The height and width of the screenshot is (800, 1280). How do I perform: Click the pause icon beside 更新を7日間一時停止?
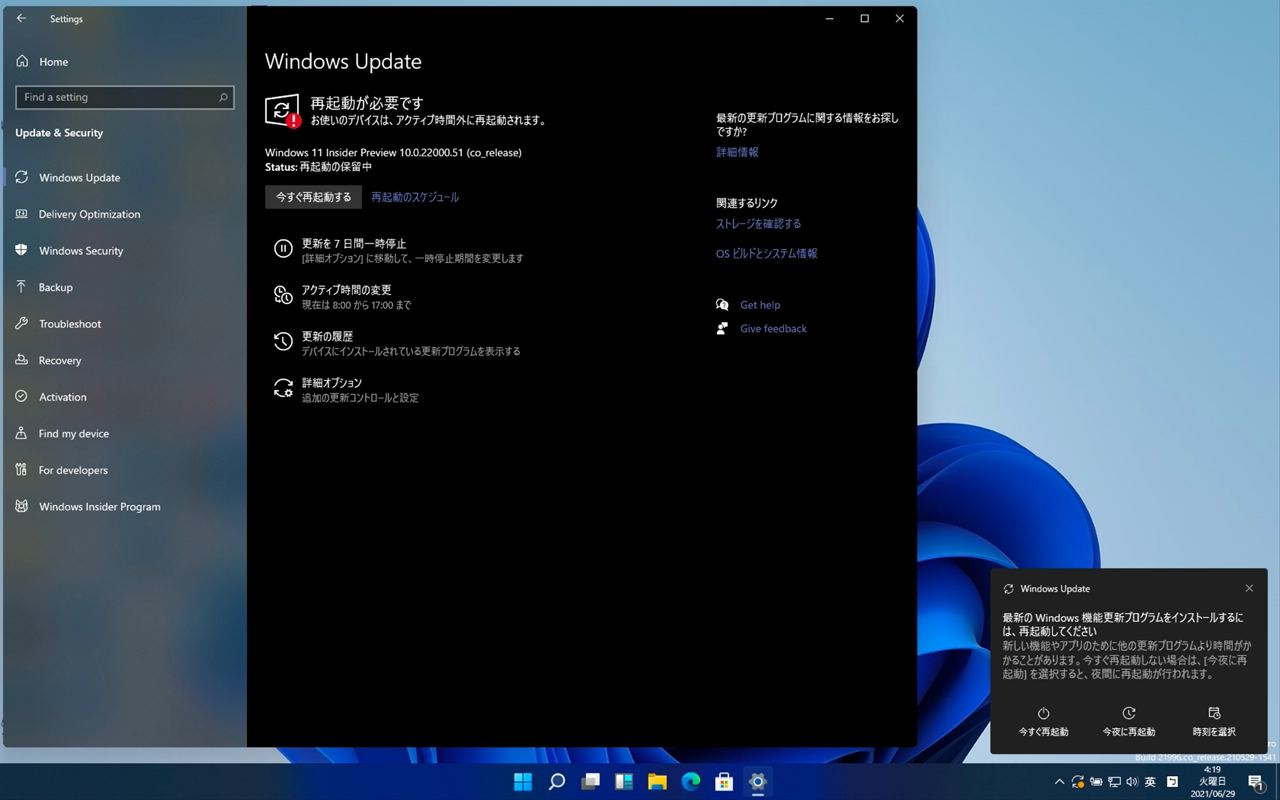point(283,249)
